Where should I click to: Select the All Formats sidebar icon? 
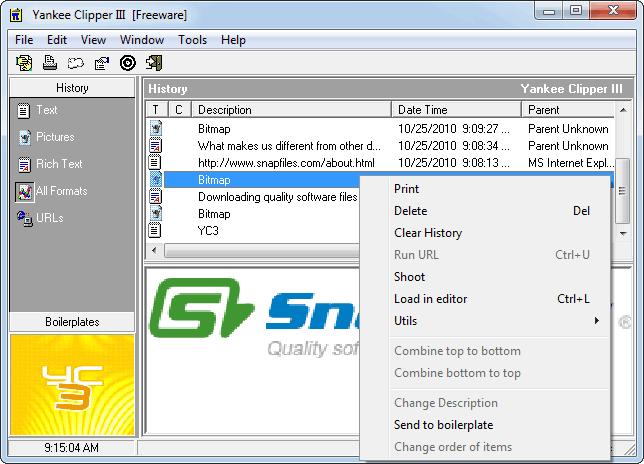24,192
